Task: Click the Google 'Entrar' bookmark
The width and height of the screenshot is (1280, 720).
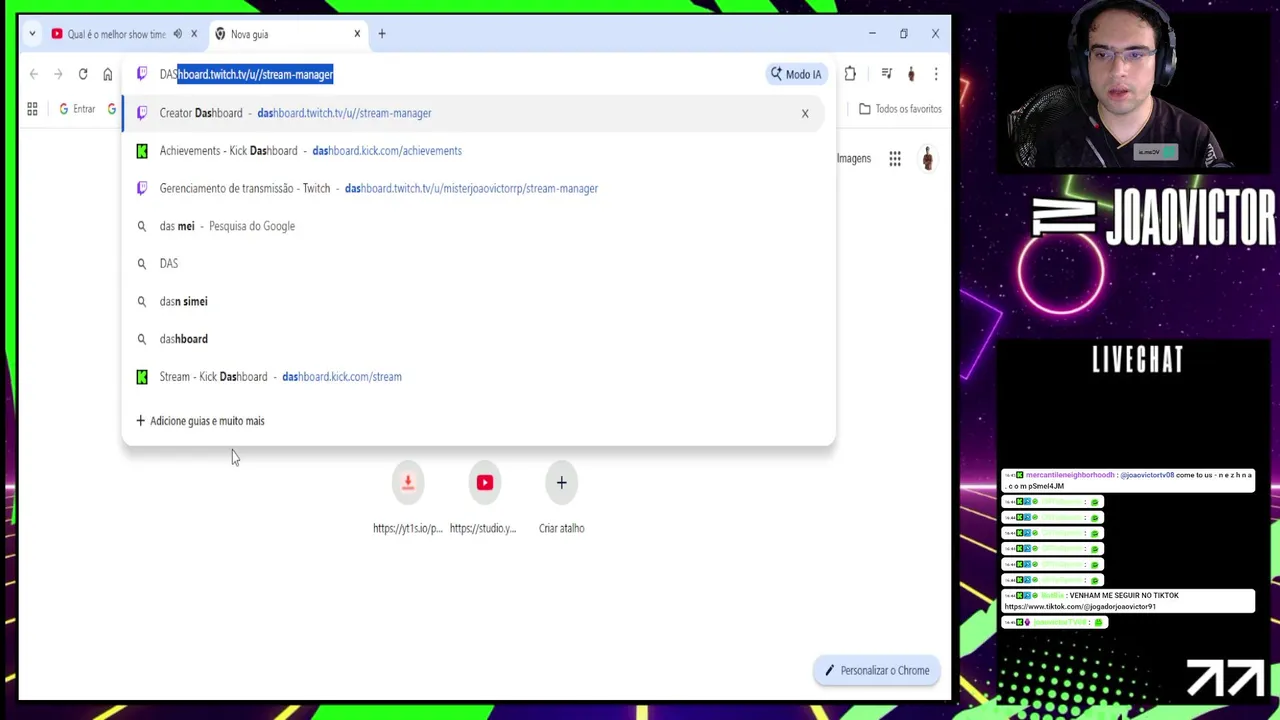Action: [77, 109]
